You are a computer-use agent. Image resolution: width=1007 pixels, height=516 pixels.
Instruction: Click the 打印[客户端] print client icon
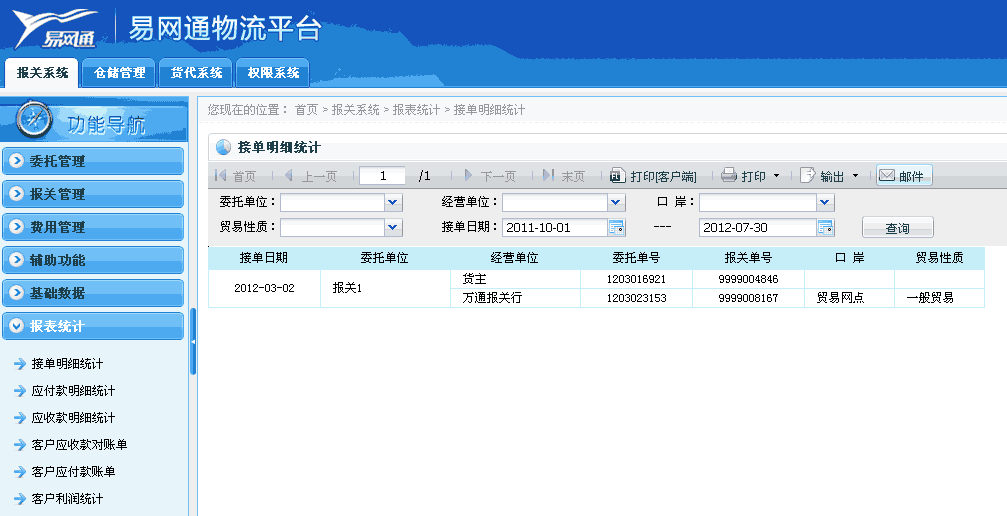617,175
